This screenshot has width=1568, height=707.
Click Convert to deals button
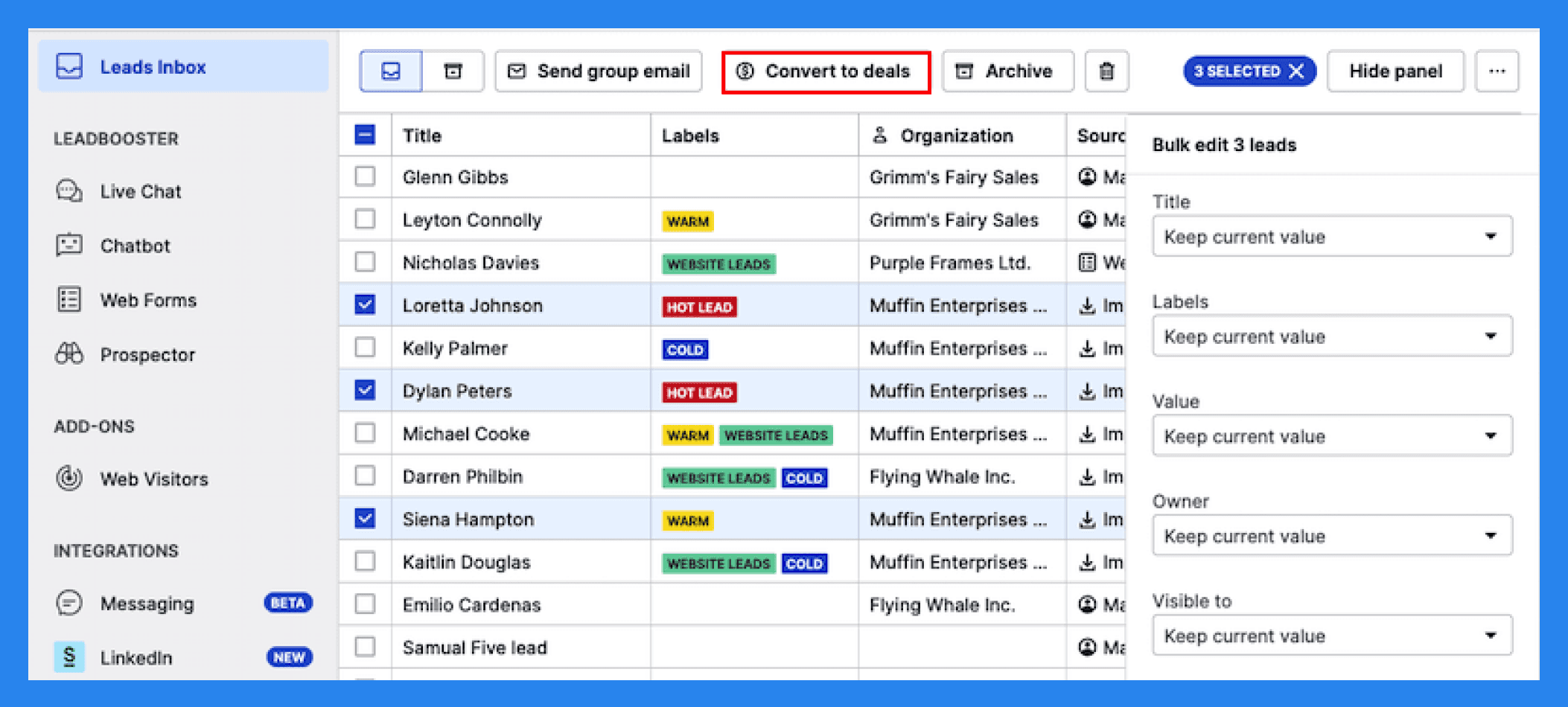826,71
